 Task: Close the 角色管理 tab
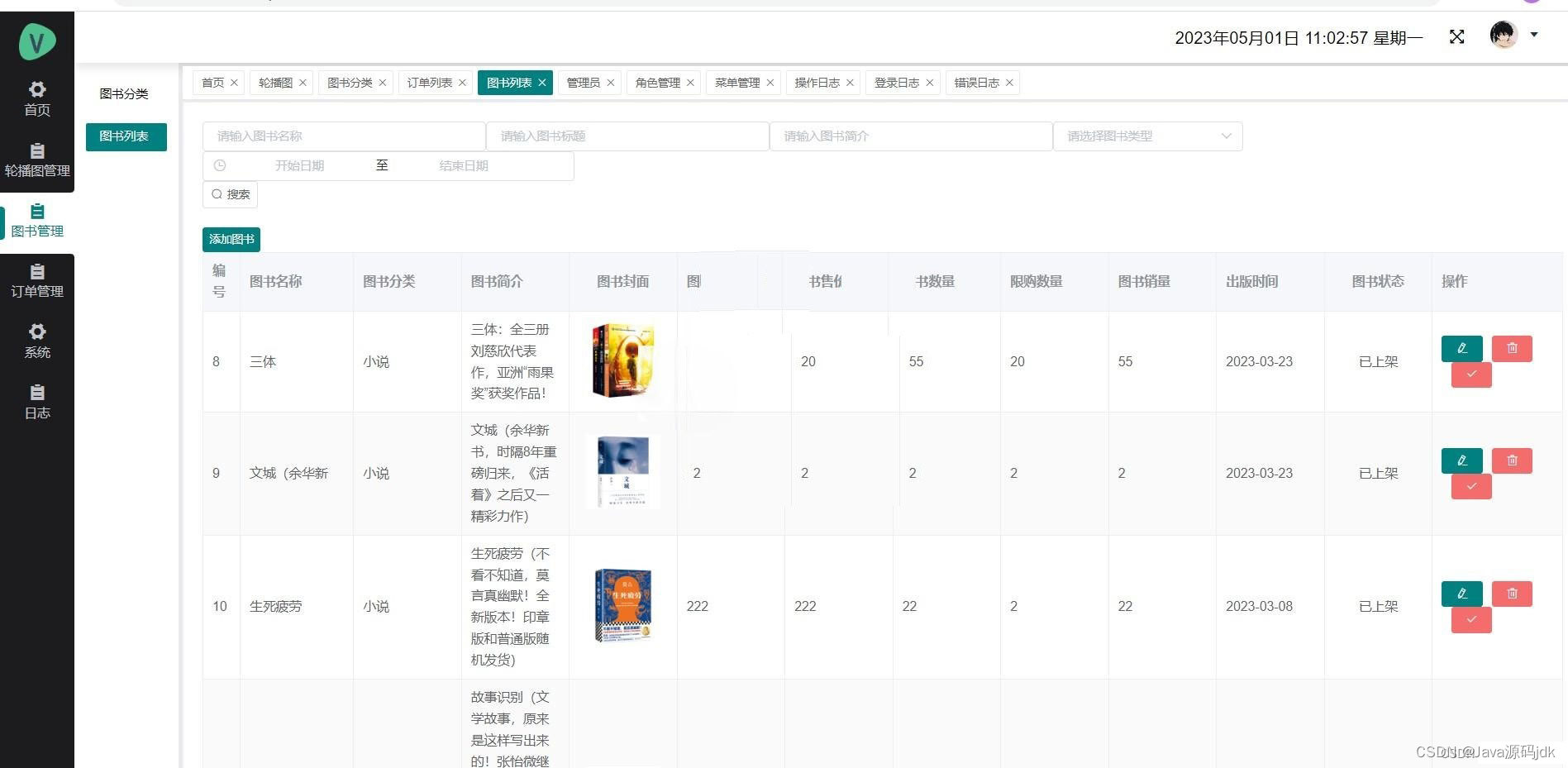tap(690, 83)
